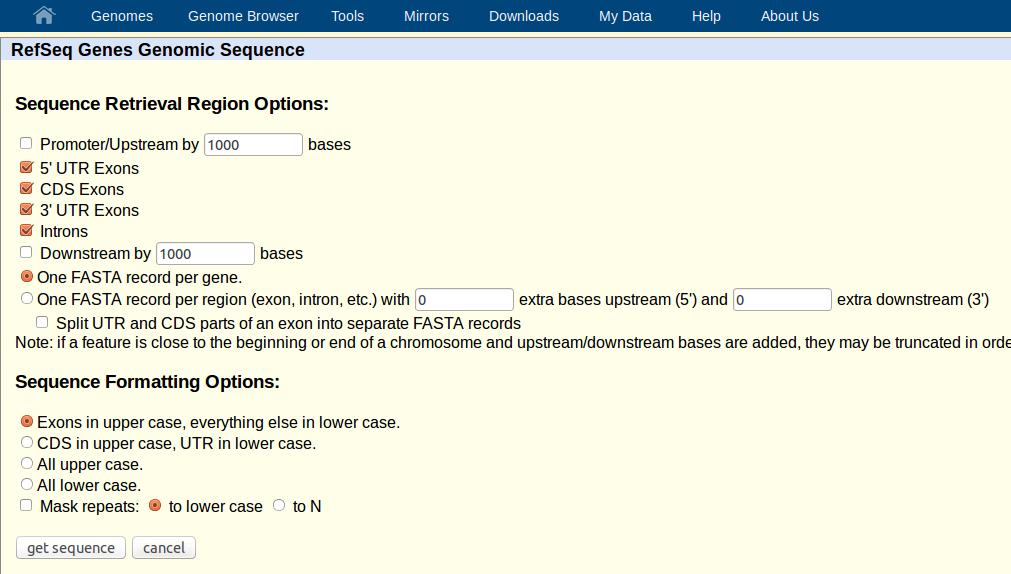
Task: Click the RefSeq Genes Genomic Sequence heading
Action: 158,50
